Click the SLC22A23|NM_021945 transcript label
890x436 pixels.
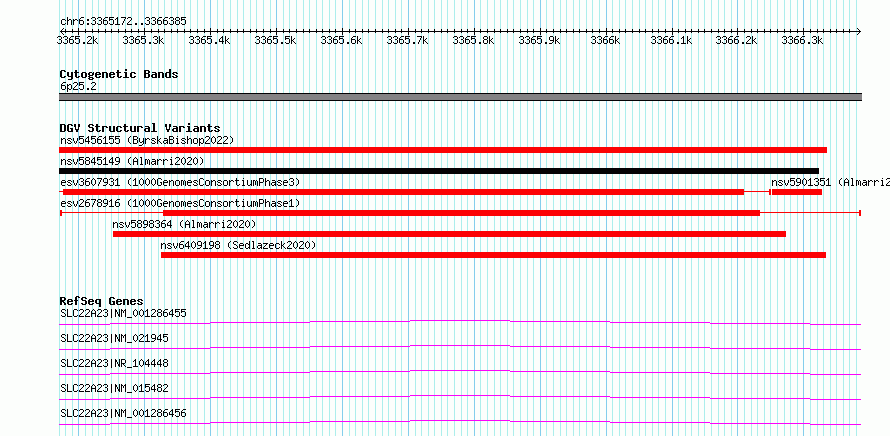pyautogui.click(x=114, y=338)
